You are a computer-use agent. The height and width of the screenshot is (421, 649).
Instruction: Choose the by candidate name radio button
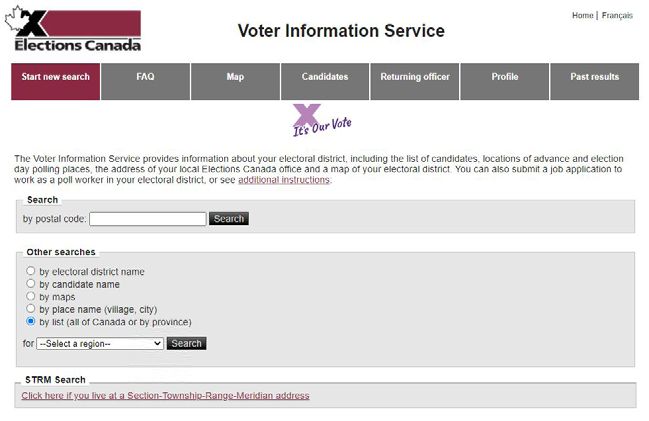pos(31,284)
